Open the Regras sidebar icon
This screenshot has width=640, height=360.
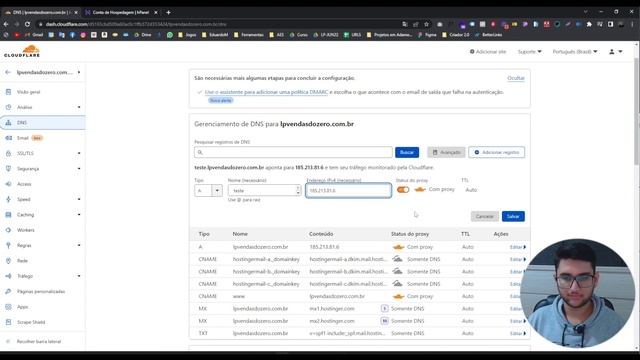pyautogui.click(x=9, y=245)
